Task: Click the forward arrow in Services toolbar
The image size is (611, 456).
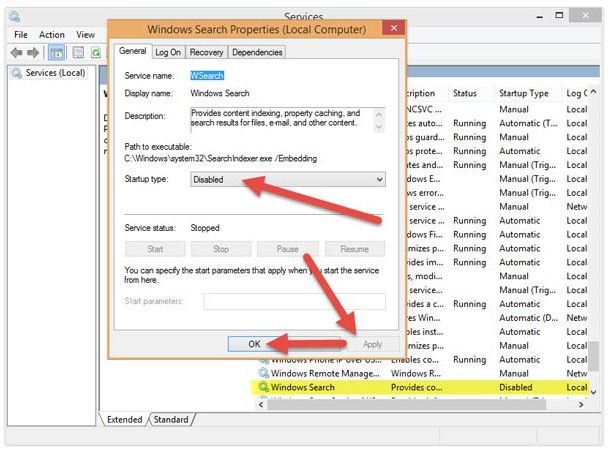Action: (x=33, y=52)
